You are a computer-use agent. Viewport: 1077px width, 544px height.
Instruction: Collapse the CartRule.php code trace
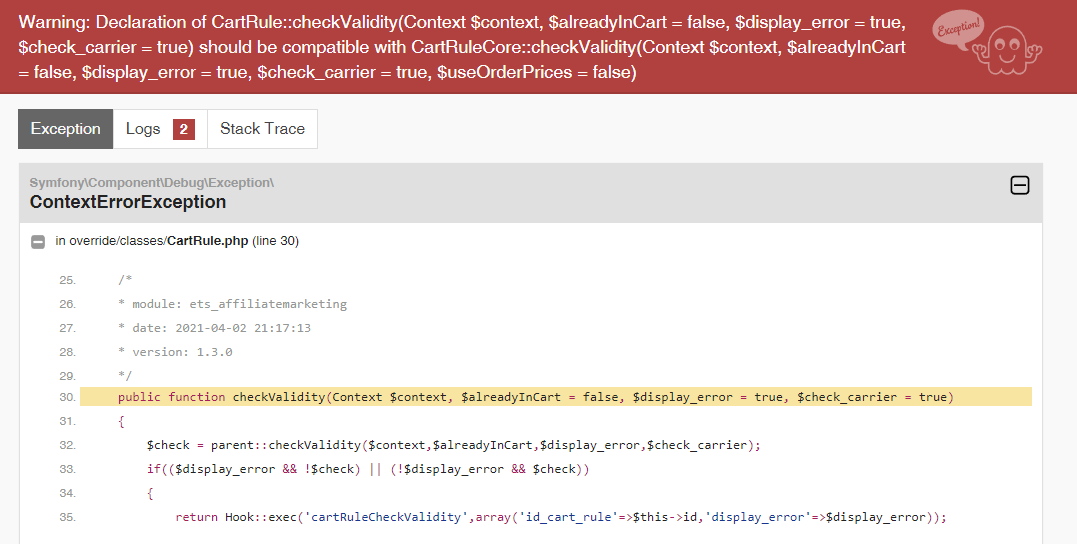38,242
